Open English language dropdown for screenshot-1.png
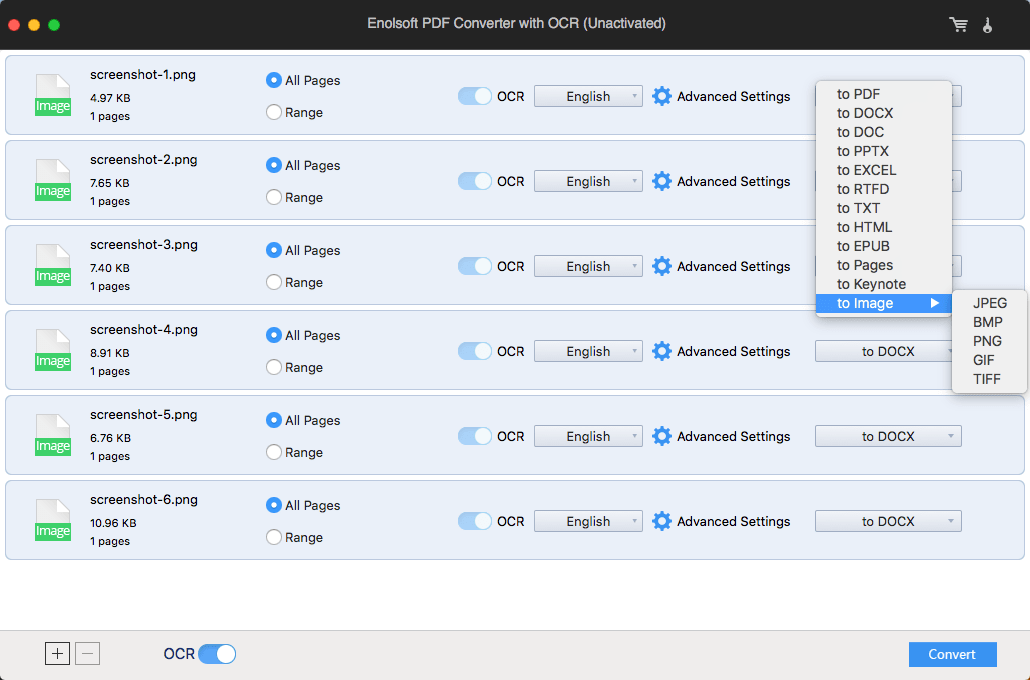1030x680 pixels. [588, 96]
